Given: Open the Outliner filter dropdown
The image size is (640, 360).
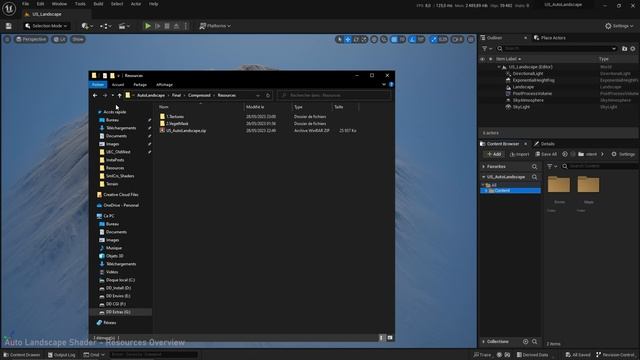Looking at the screenshot, I should point(487,49).
